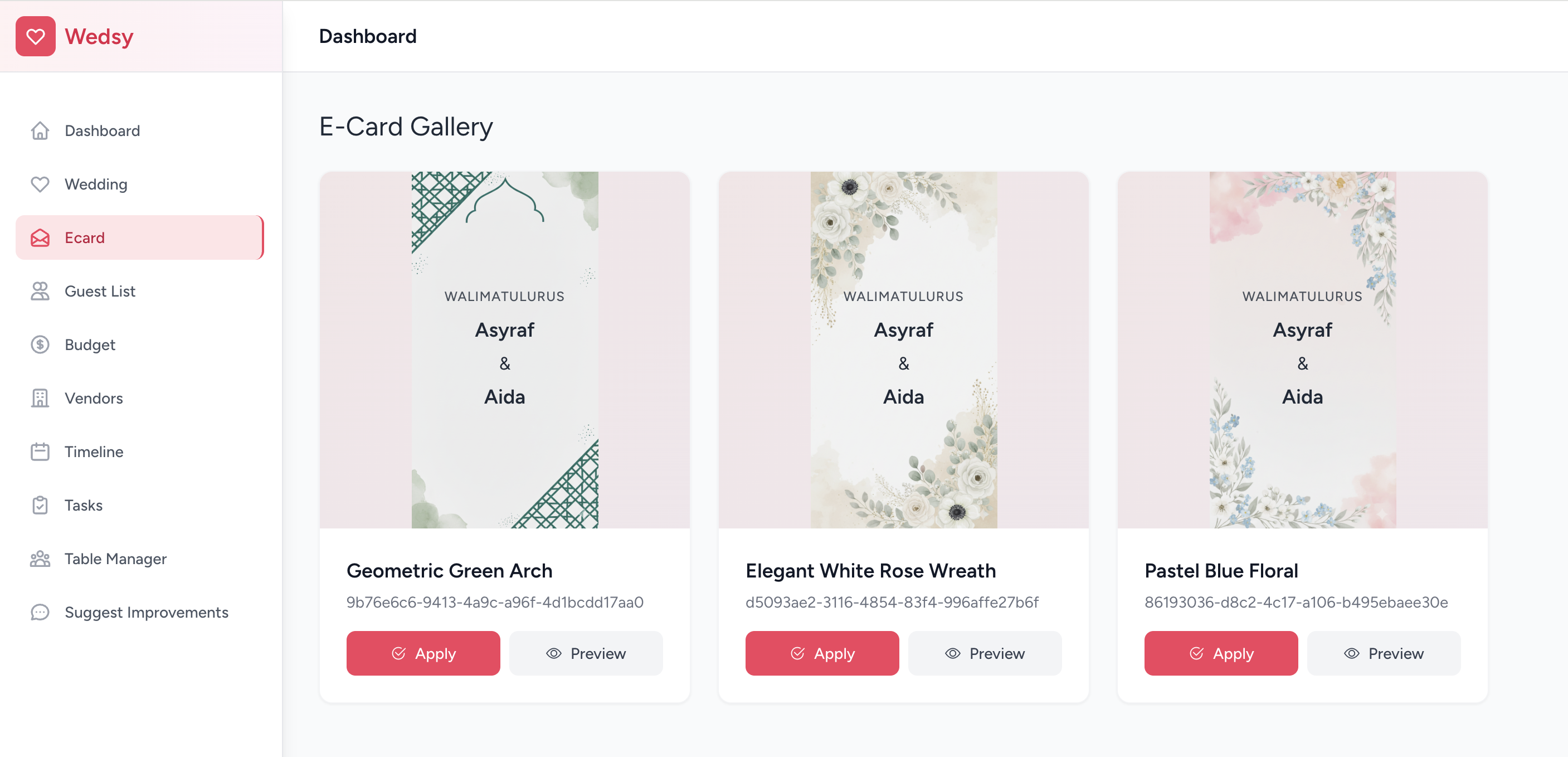The width and height of the screenshot is (1568, 757).
Task: Open the Guest List menu item
Action: coord(100,291)
